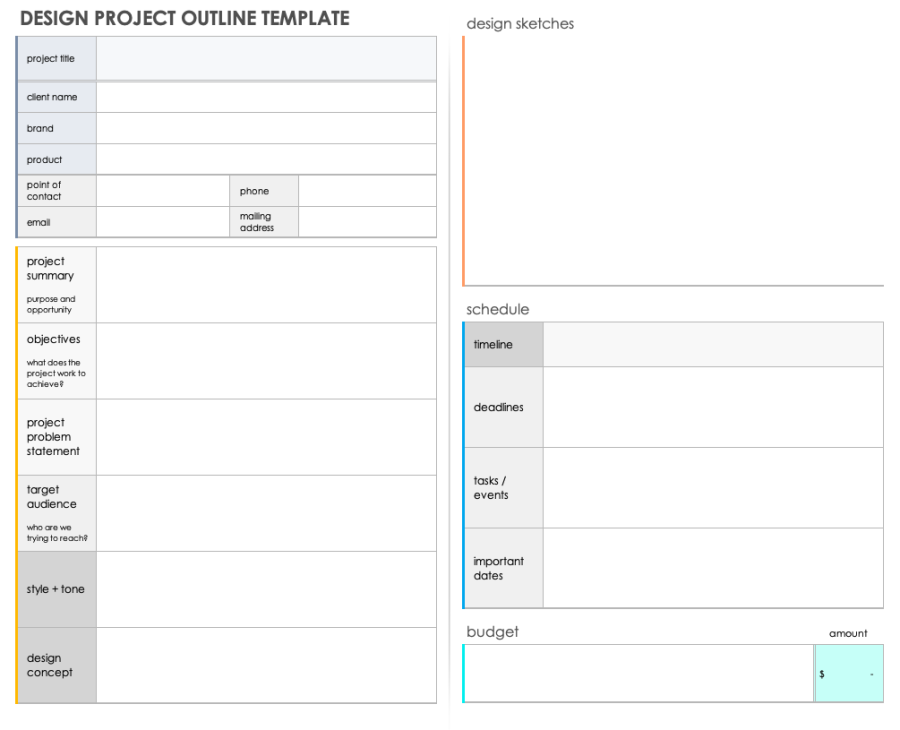Click the style + tone header cell
Viewport: 900px width, 730px height.
pyautogui.click(x=55, y=589)
